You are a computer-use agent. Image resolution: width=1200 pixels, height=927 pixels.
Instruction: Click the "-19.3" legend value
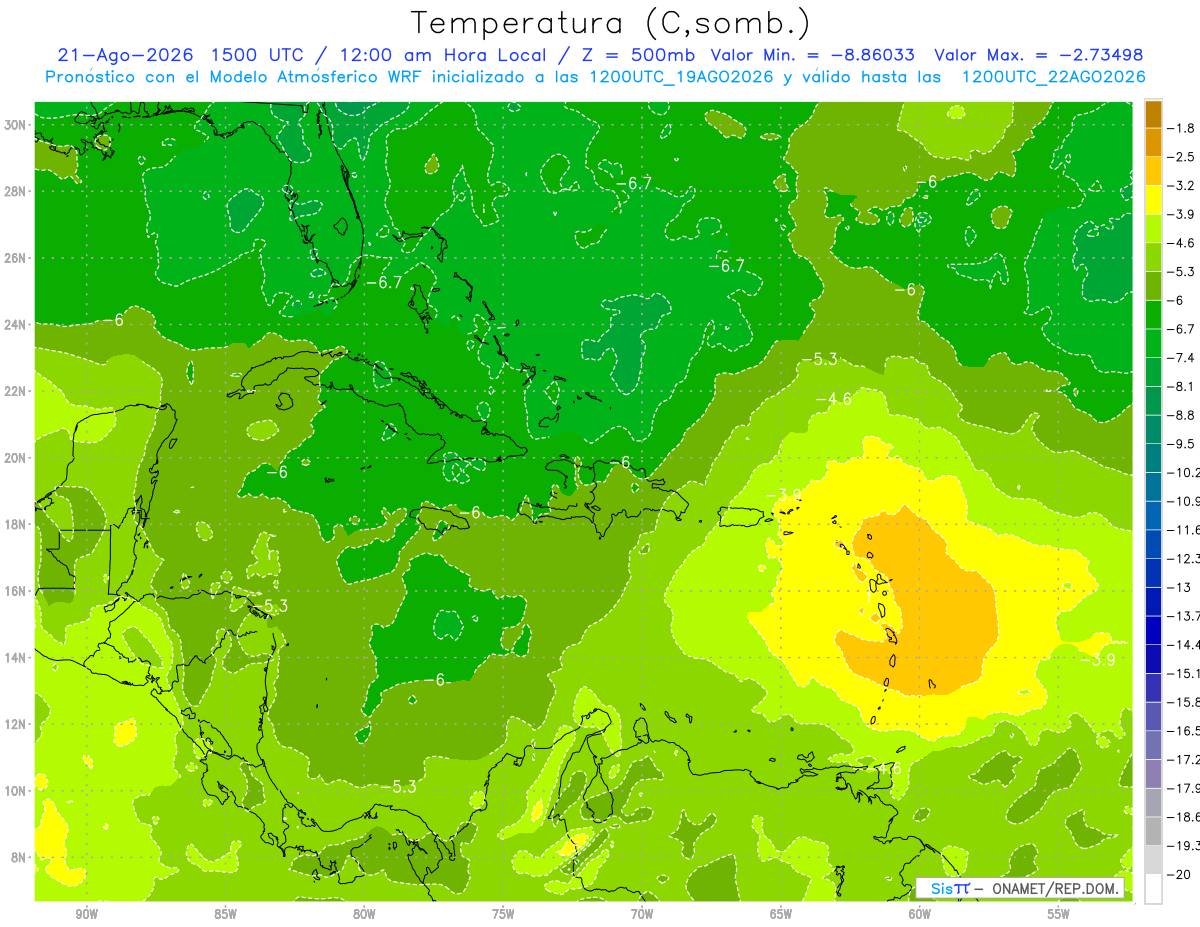(1183, 846)
